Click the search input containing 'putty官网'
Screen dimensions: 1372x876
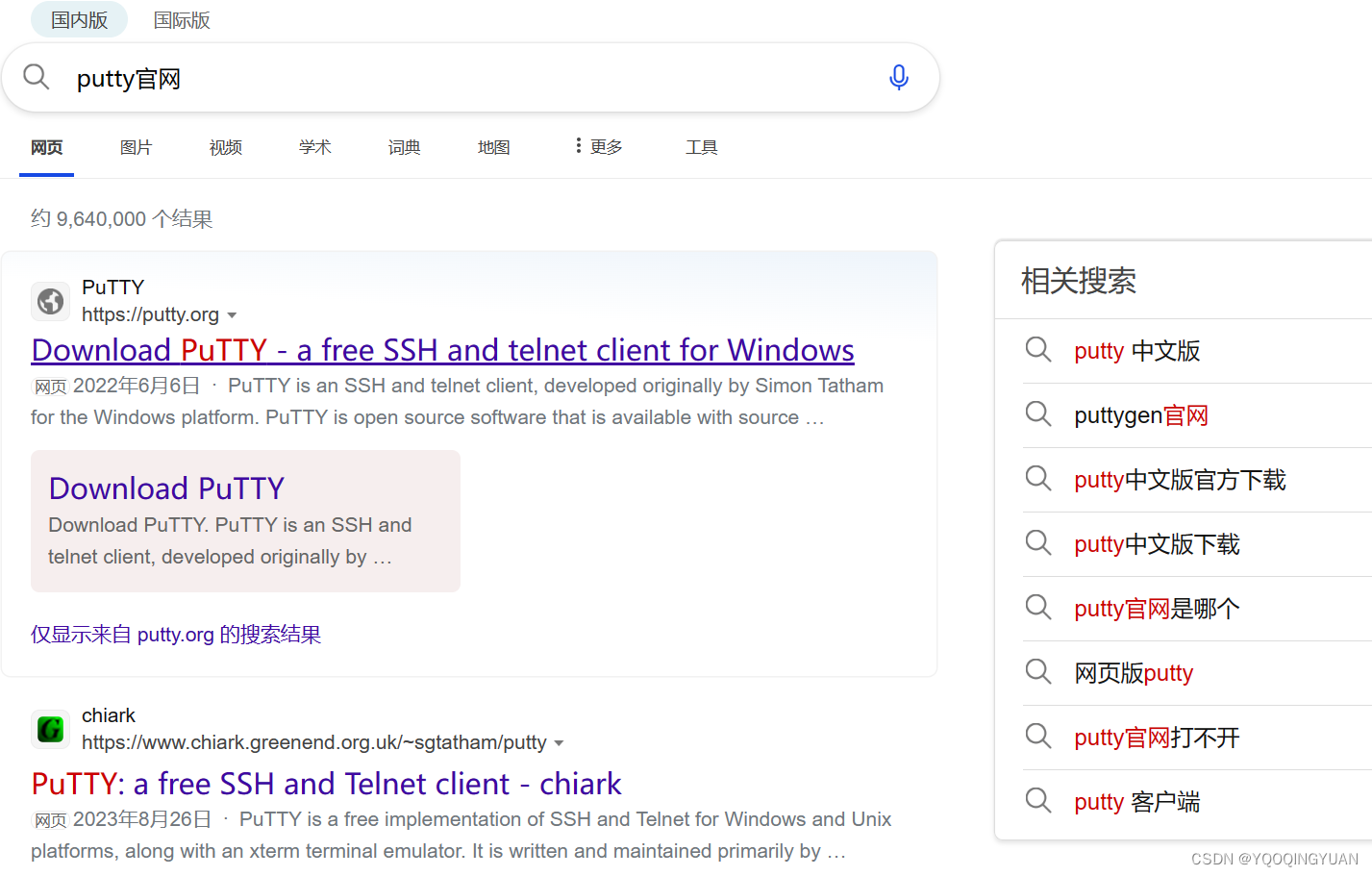[x=471, y=78]
